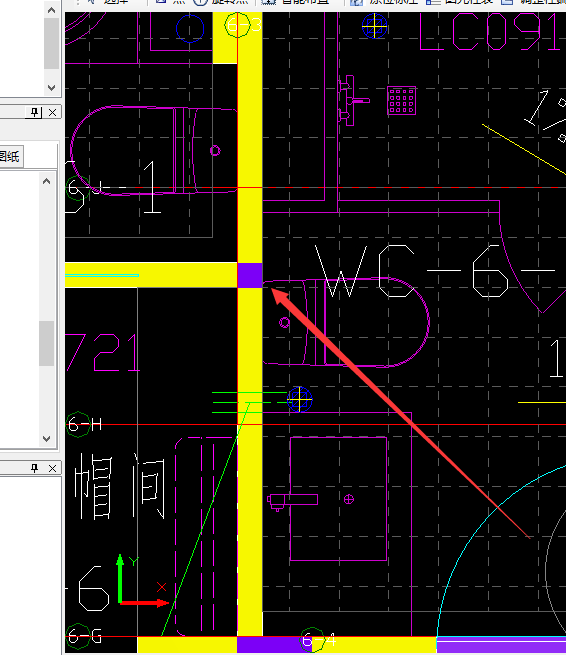Screen dimensions: 566x655
Task: Switch to the 图纸 tab
Action: [x=10, y=157]
